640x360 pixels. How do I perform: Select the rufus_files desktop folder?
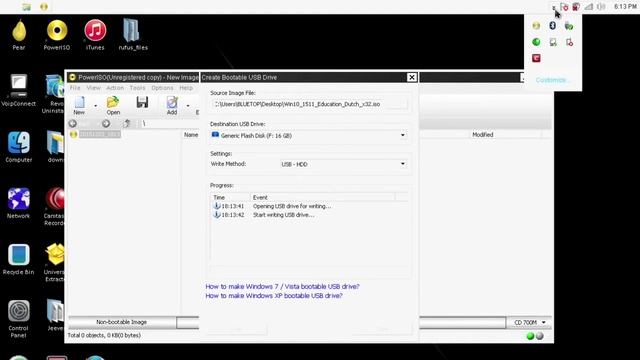133,35
